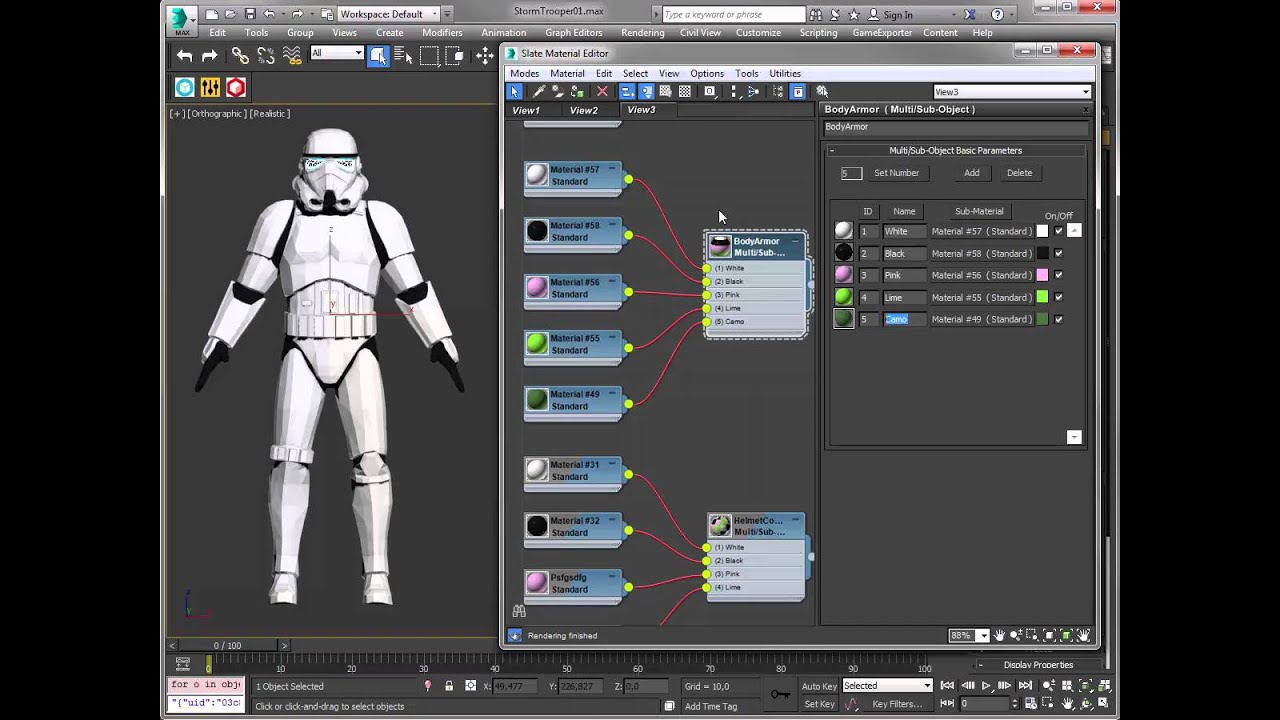Click the Set Keys large key icon
The height and width of the screenshot is (720, 1280).
pos(780,694)
